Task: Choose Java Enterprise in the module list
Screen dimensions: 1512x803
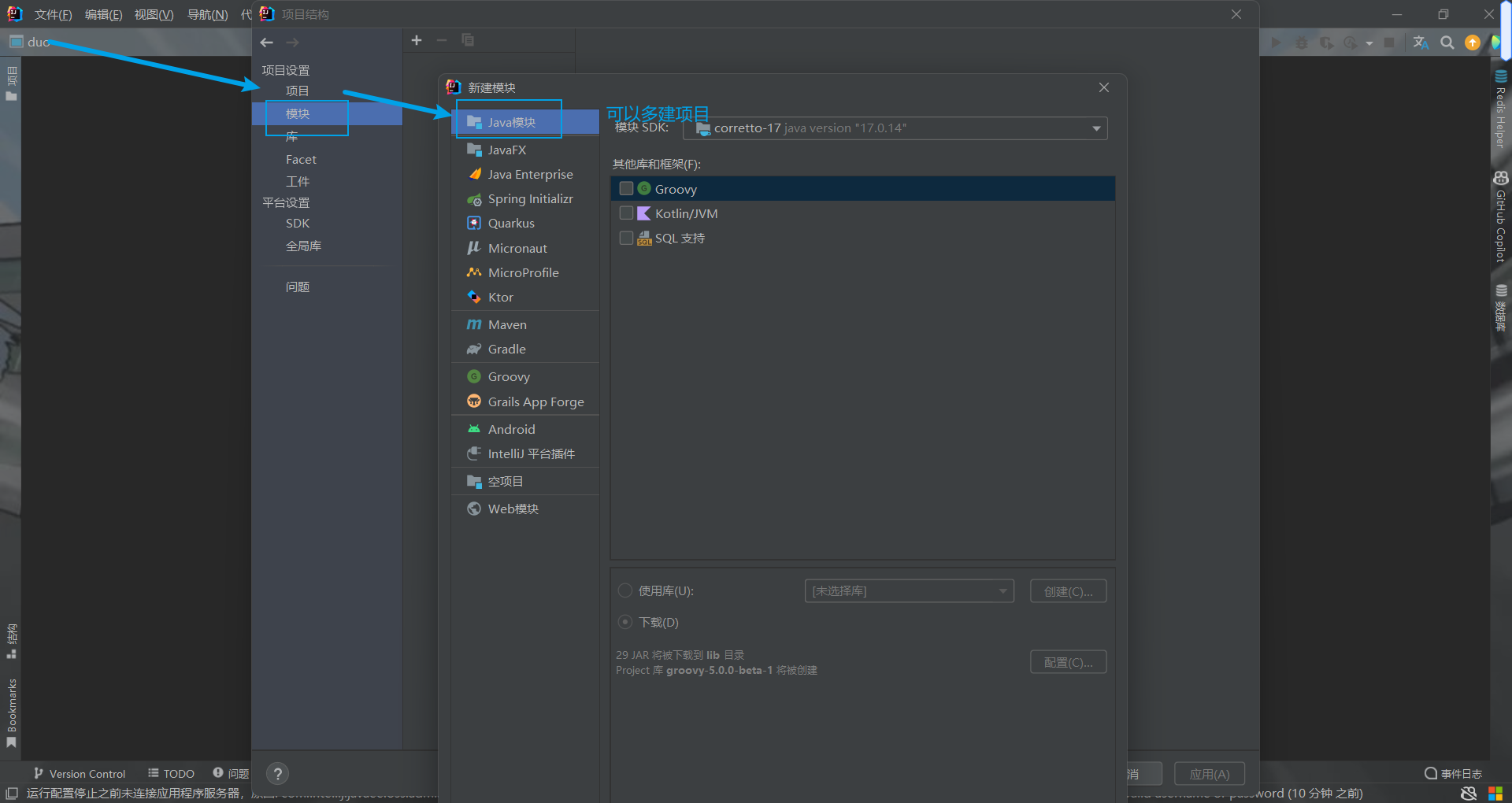Action: coord(525,174)
